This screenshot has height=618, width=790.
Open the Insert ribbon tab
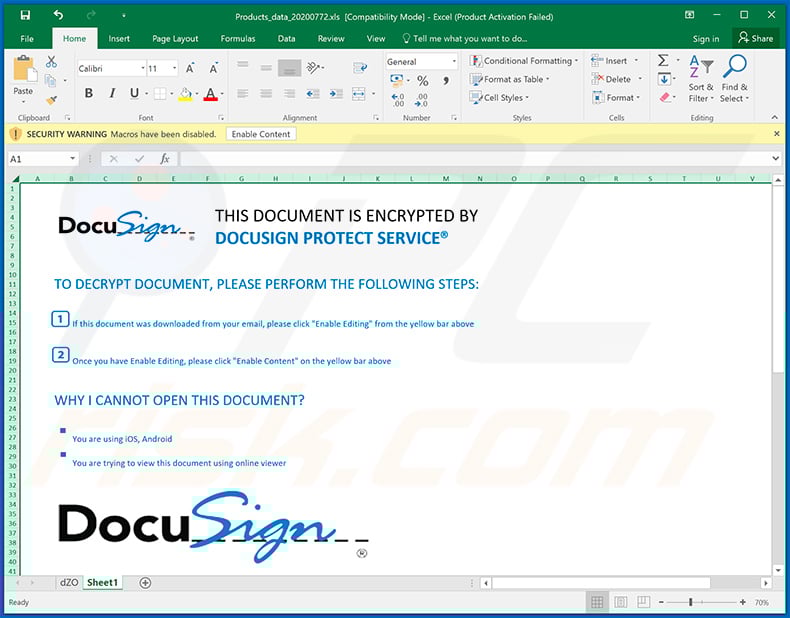click(x=119, y=39)
